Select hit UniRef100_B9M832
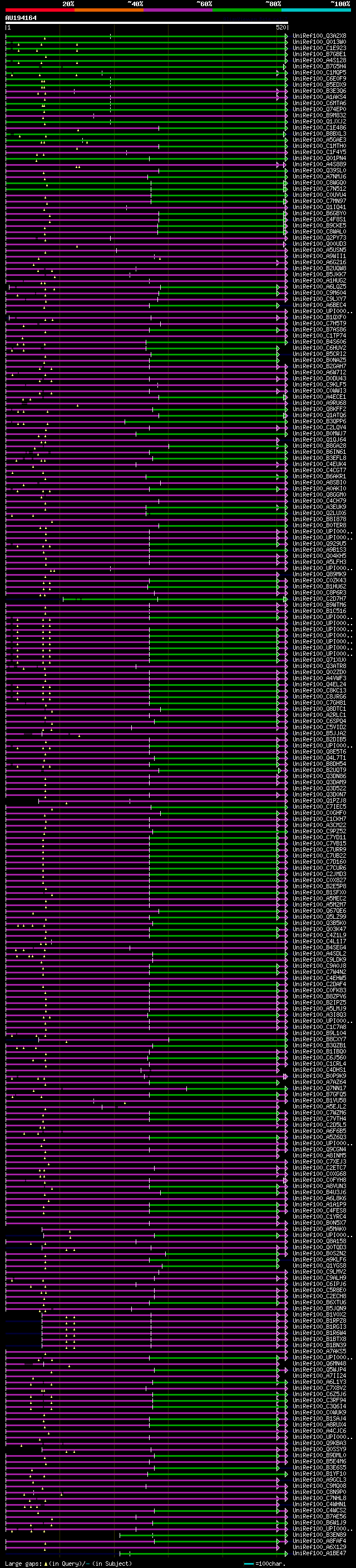The image size is (356, 1568). (x=319, y=116)
